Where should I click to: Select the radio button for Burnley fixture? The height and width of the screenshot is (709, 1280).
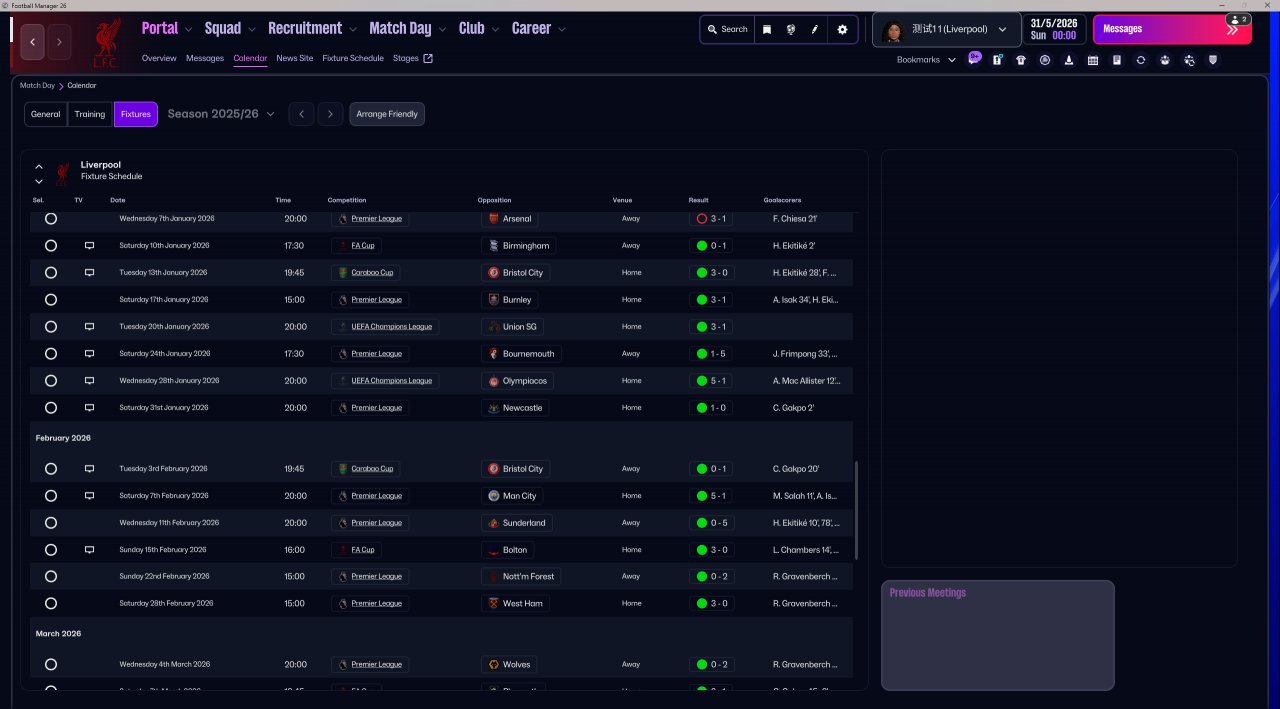[x=51, y=300]
